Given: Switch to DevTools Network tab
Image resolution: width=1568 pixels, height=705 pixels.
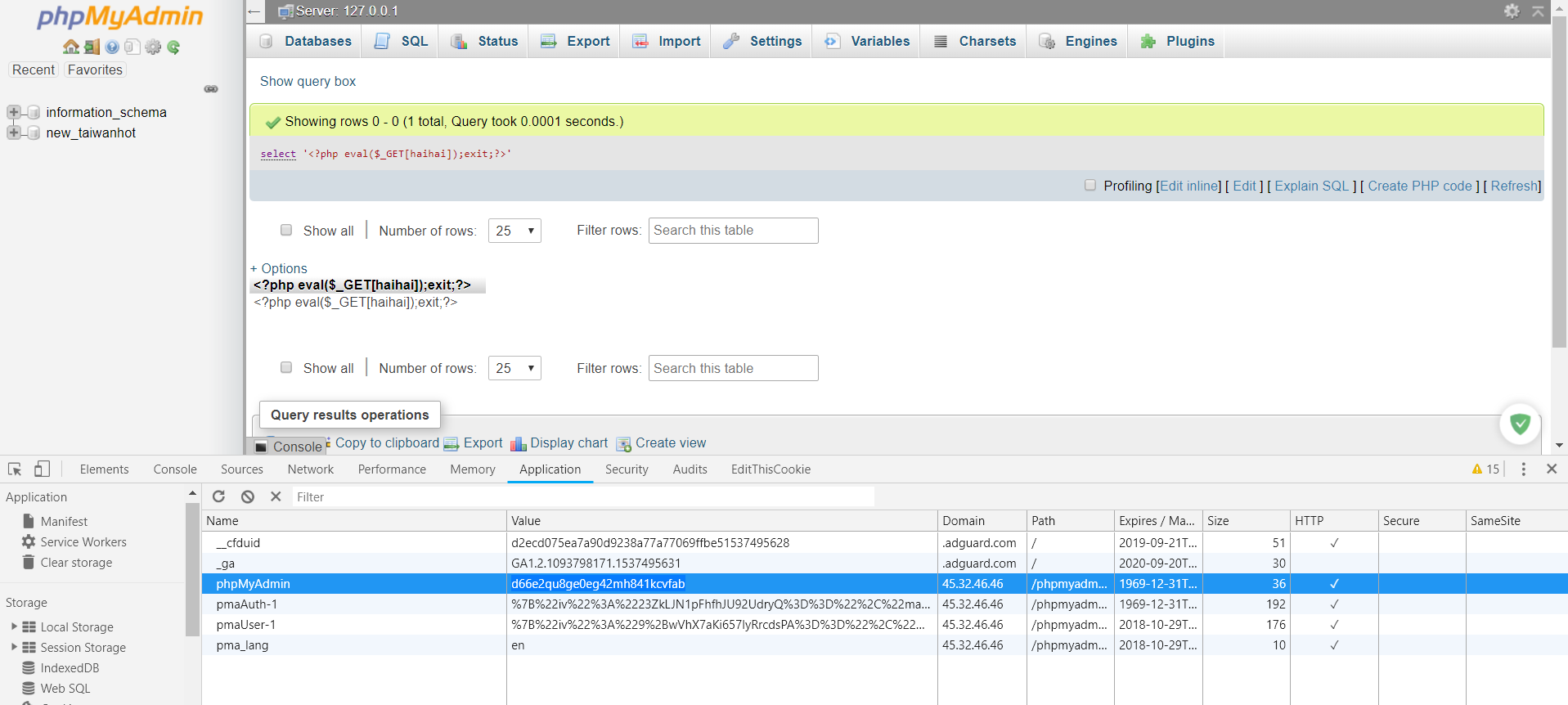Looking at the screenshot, I should click(x=311, y=469).
